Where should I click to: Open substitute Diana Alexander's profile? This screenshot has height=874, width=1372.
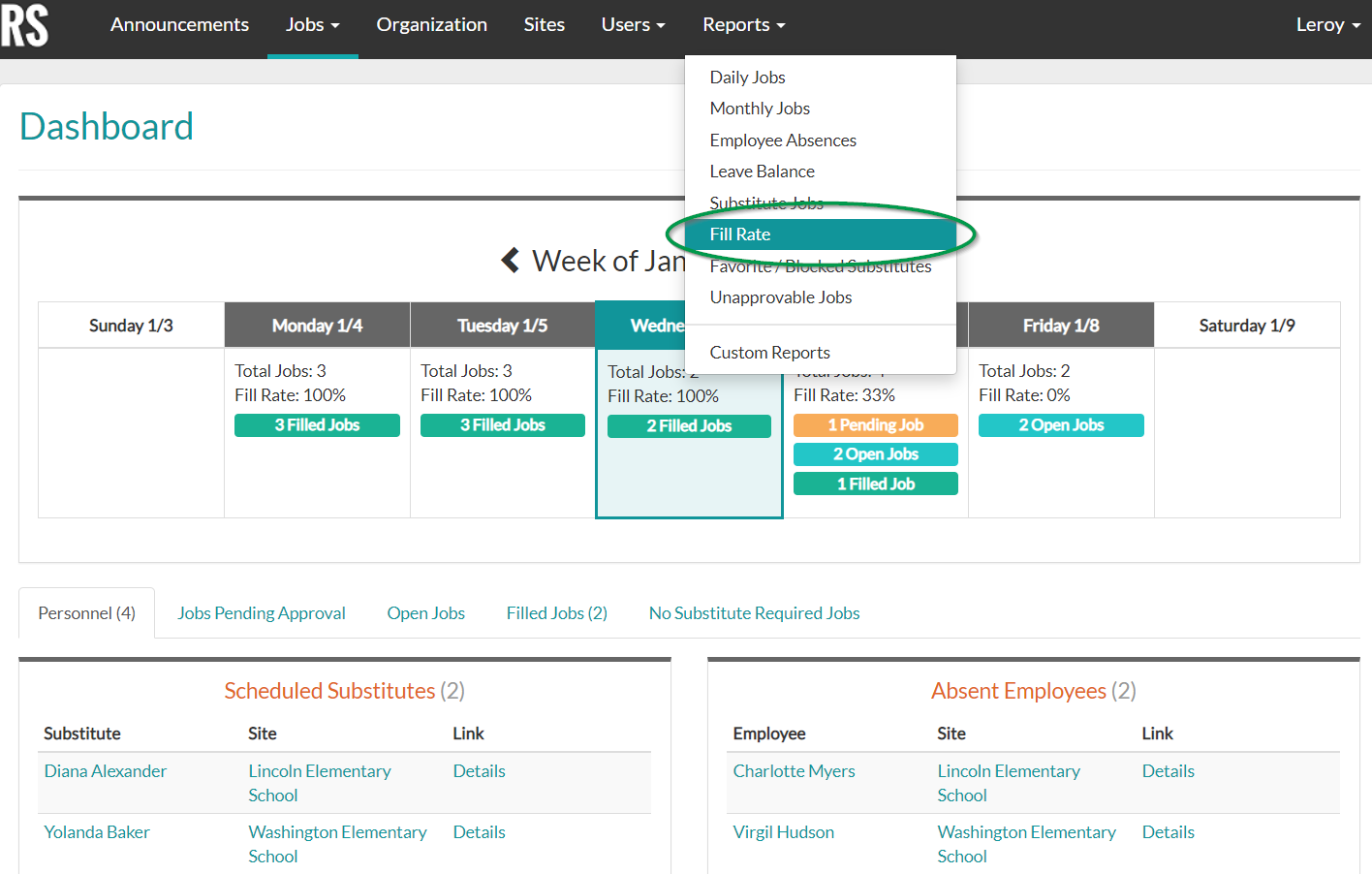pos(106,771)
